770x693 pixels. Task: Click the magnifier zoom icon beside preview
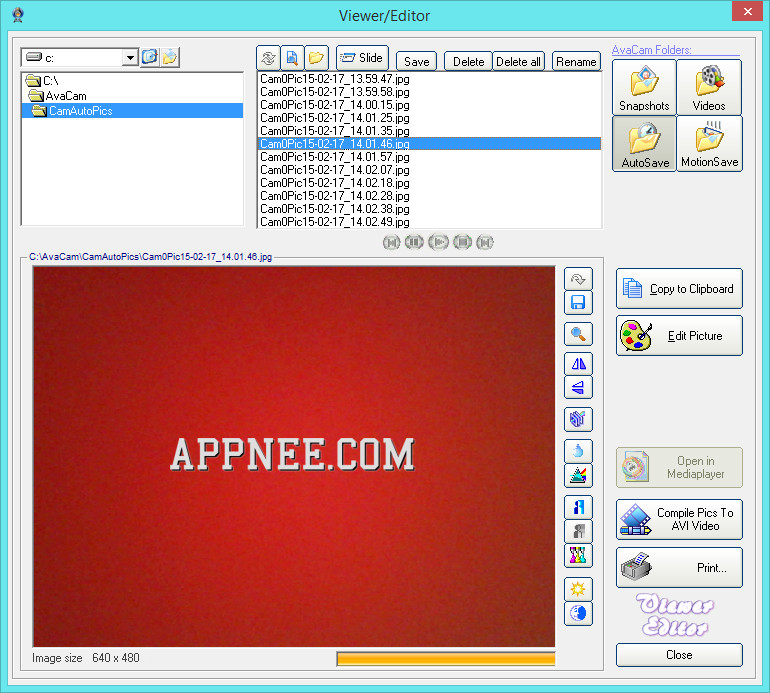click(x=578, y=334)
